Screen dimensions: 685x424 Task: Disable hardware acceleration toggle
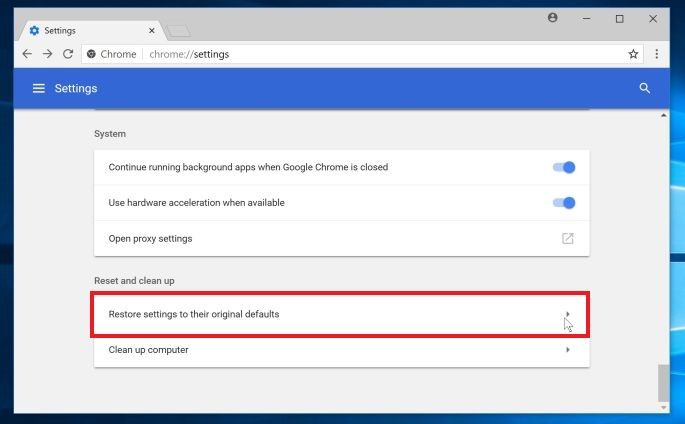[x=564, y=203]
